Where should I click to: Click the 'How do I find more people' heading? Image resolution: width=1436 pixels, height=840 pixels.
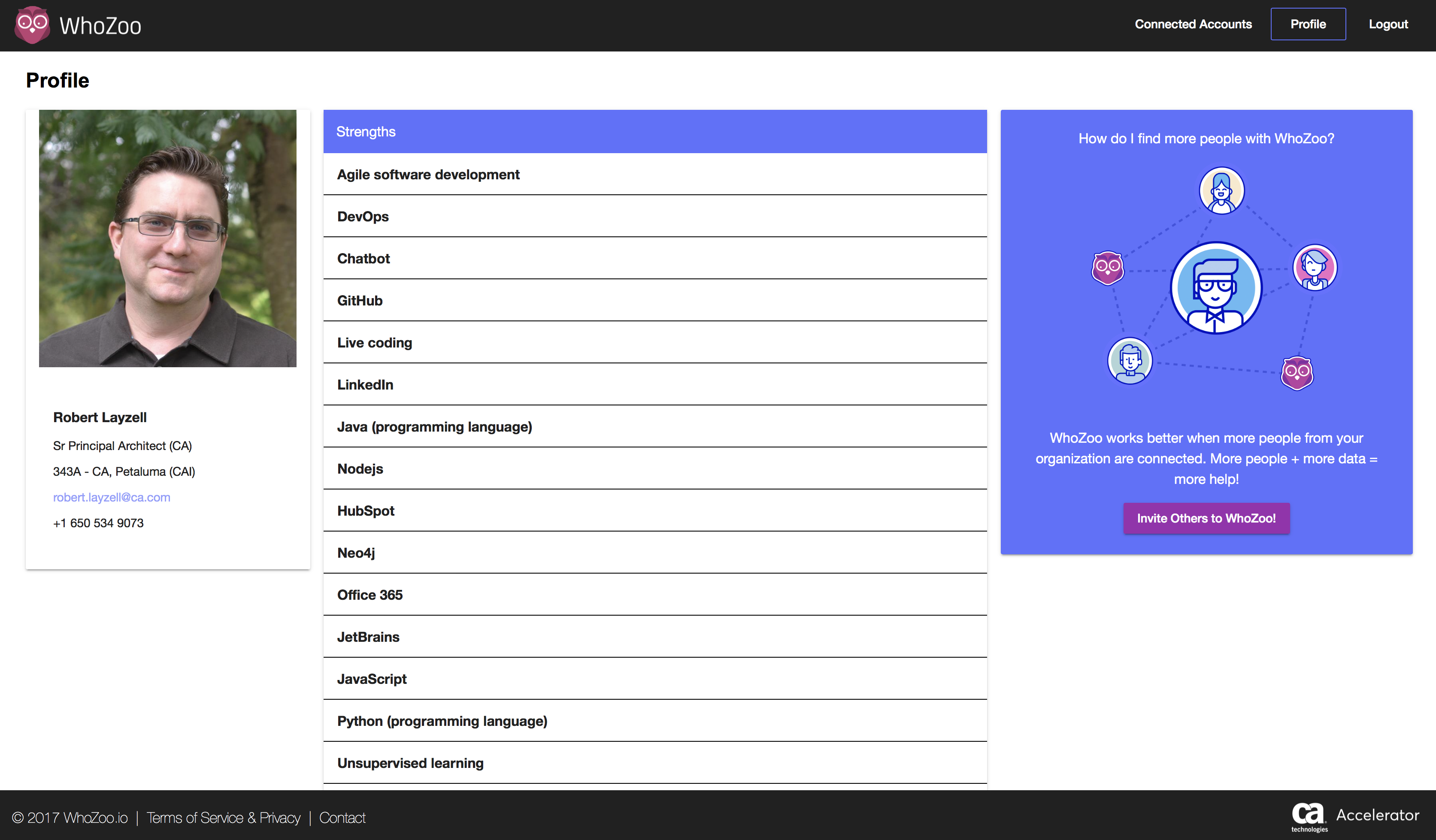[x=1206, y=139]
